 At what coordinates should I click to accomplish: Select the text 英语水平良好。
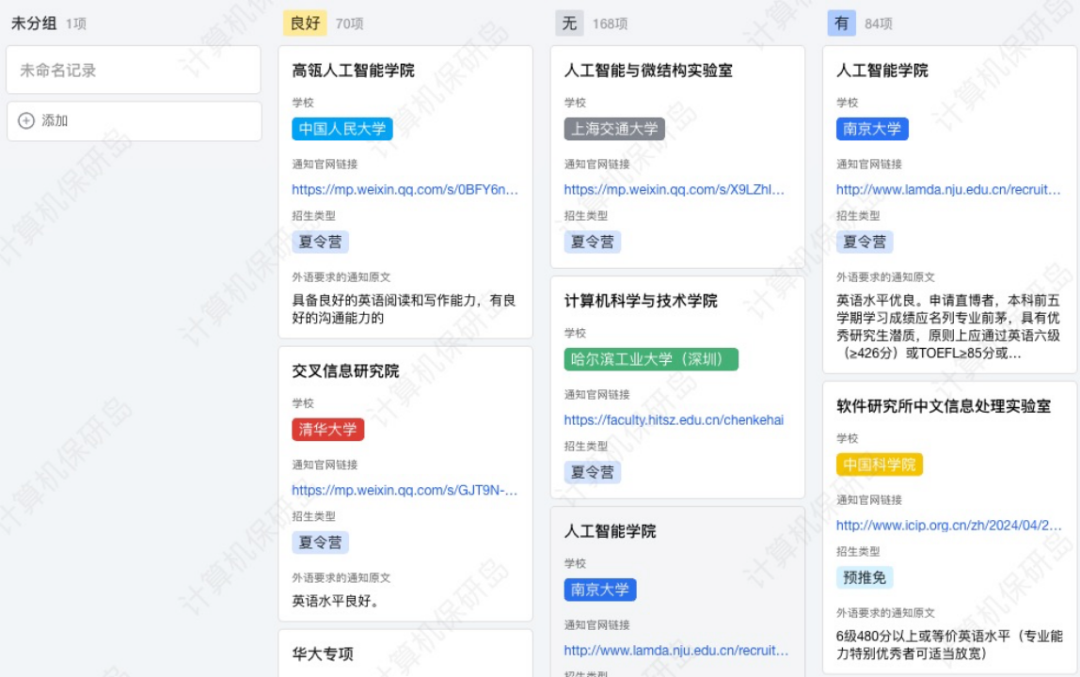pyautogui.click(x=335, y=601)
